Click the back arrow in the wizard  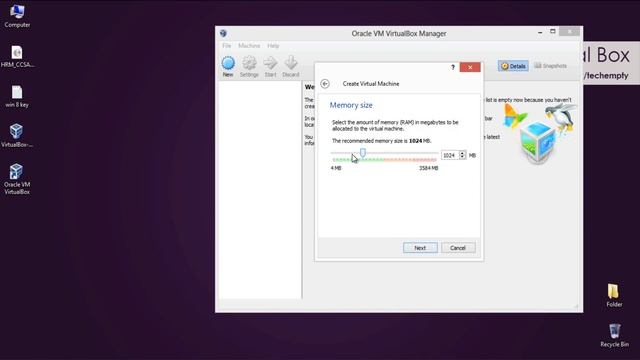pyautogui.click(x=325, y=84)
